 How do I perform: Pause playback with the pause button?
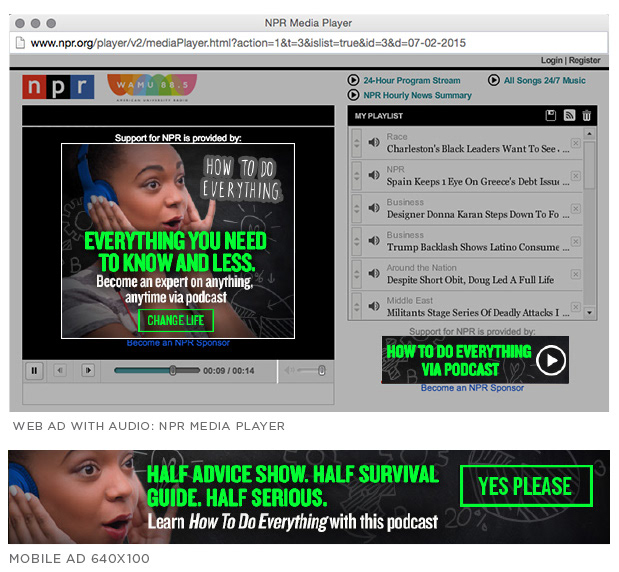(x=34, y=371)
